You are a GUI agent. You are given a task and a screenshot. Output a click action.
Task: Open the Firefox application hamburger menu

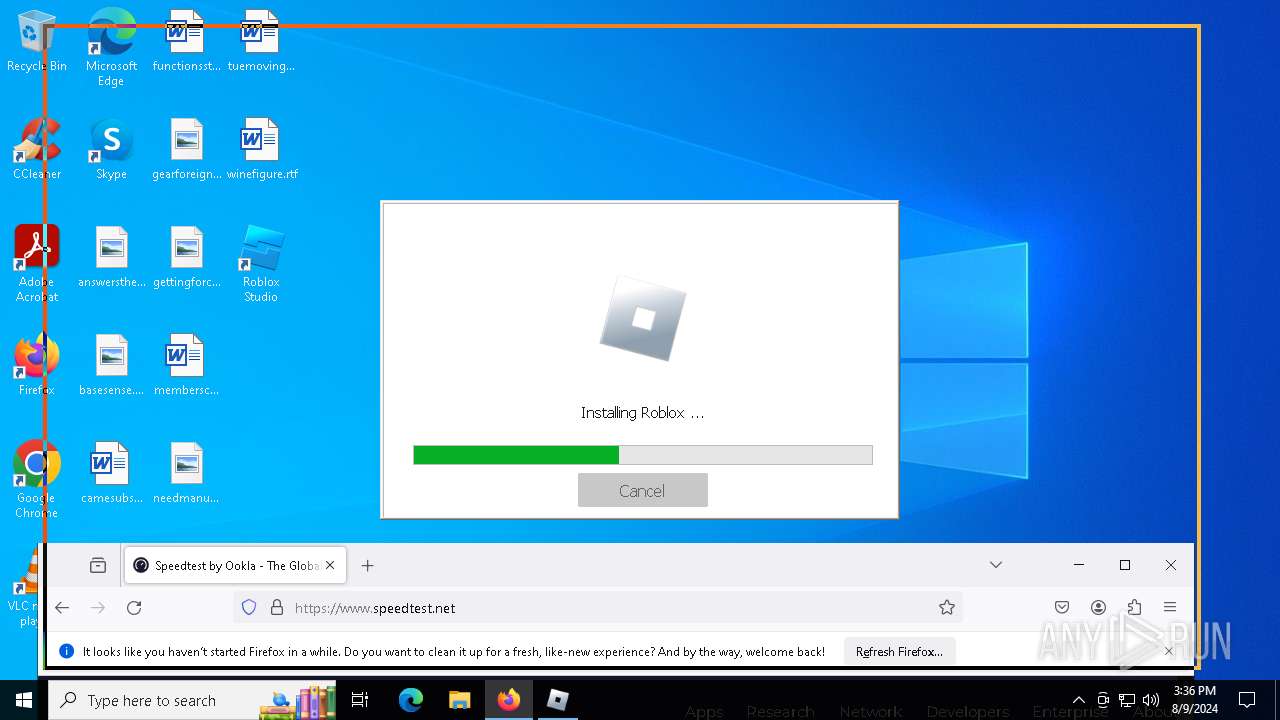click(1170, 607)
